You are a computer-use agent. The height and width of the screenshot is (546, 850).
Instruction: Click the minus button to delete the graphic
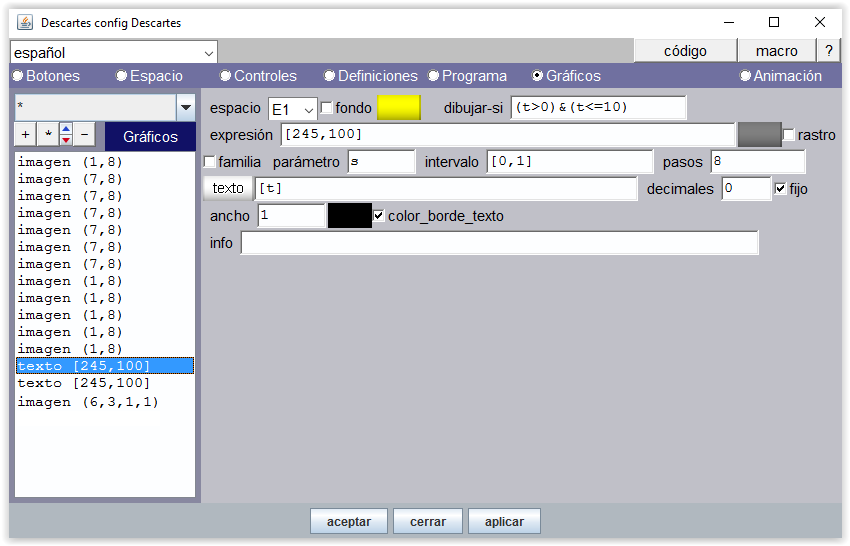[85, 135]
